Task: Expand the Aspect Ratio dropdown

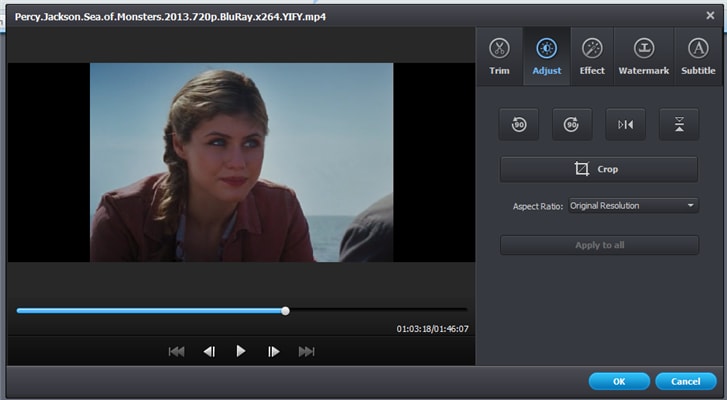Action: (x=633, y=206)
